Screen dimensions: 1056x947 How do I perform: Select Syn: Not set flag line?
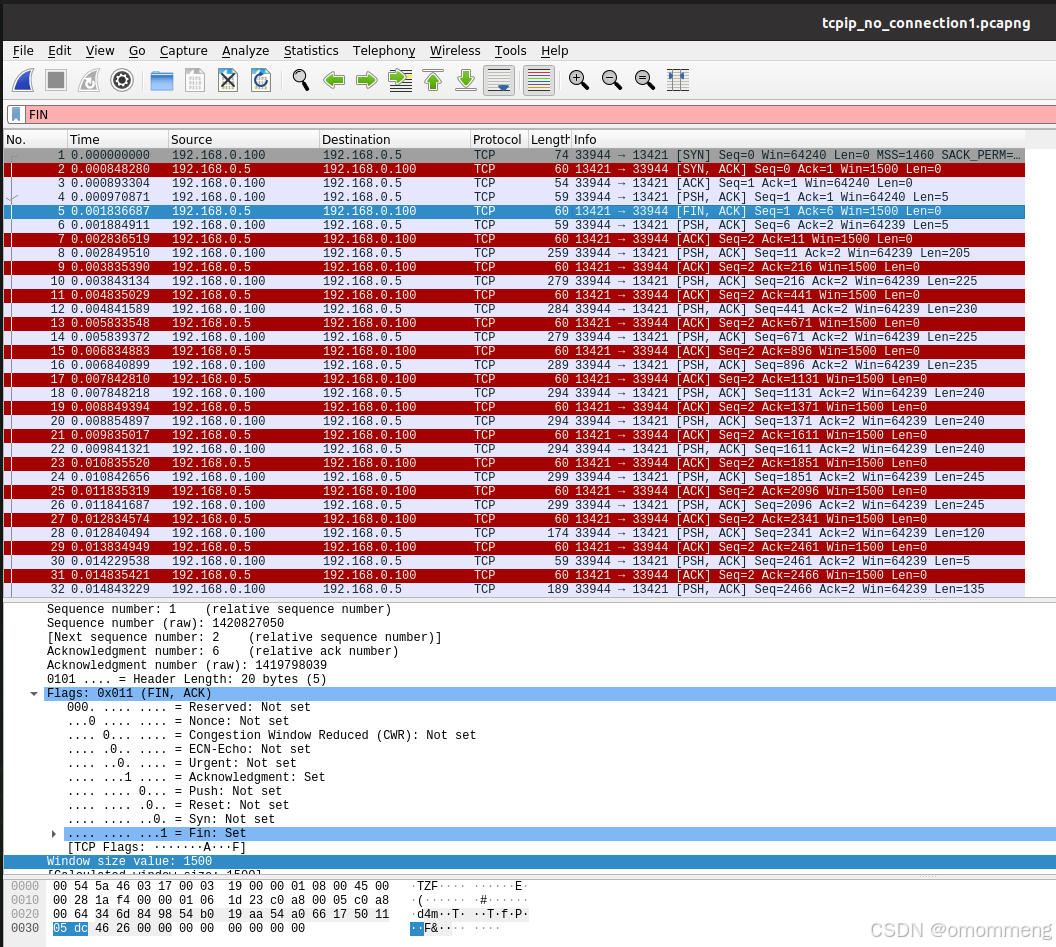171,820
